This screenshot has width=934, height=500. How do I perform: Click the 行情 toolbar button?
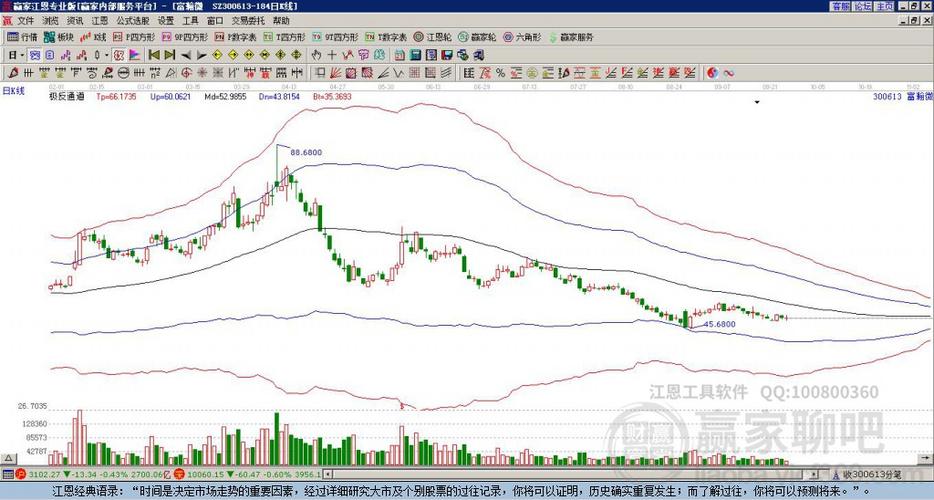22,37
